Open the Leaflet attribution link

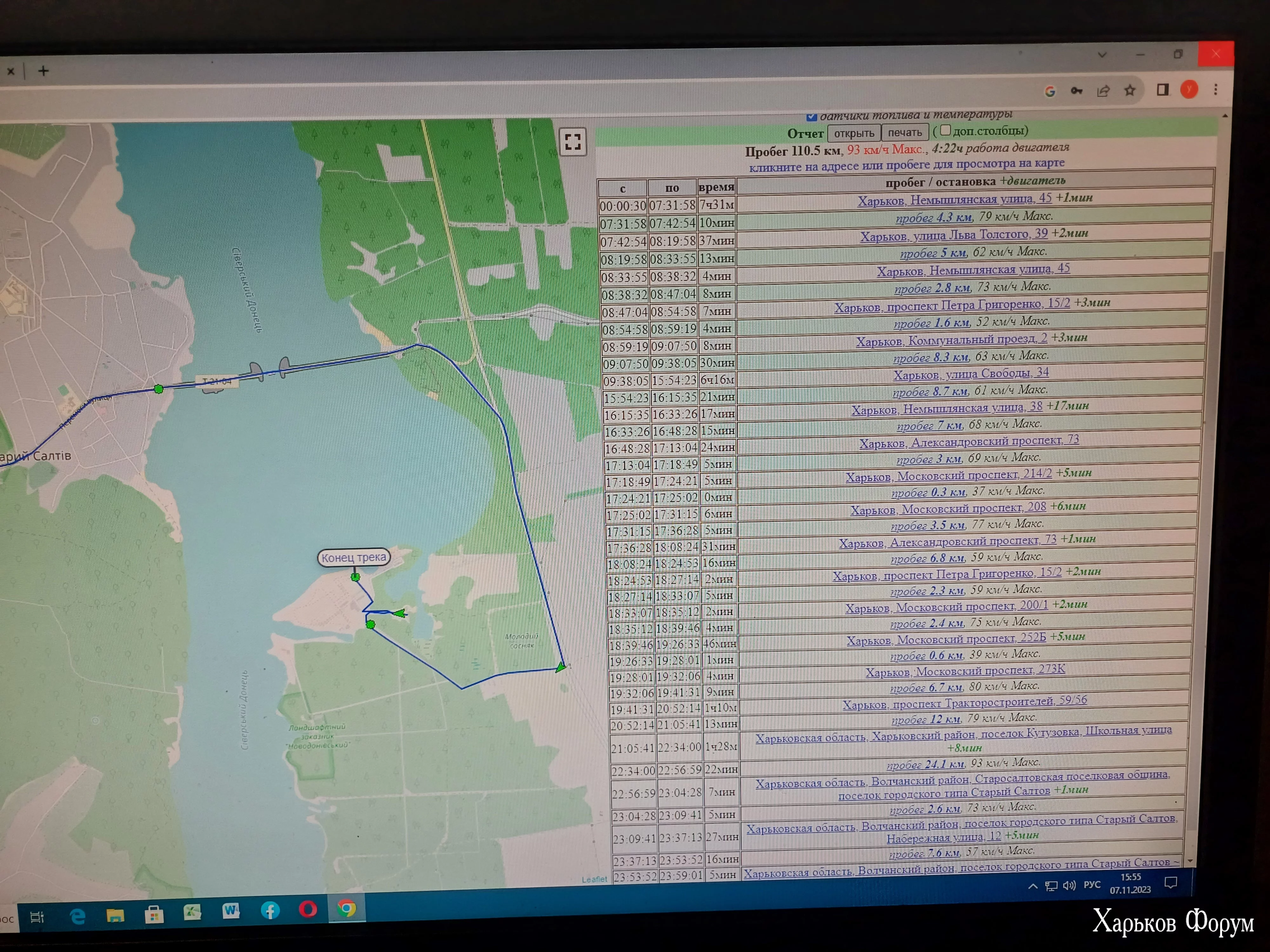[x=594, y=879]
